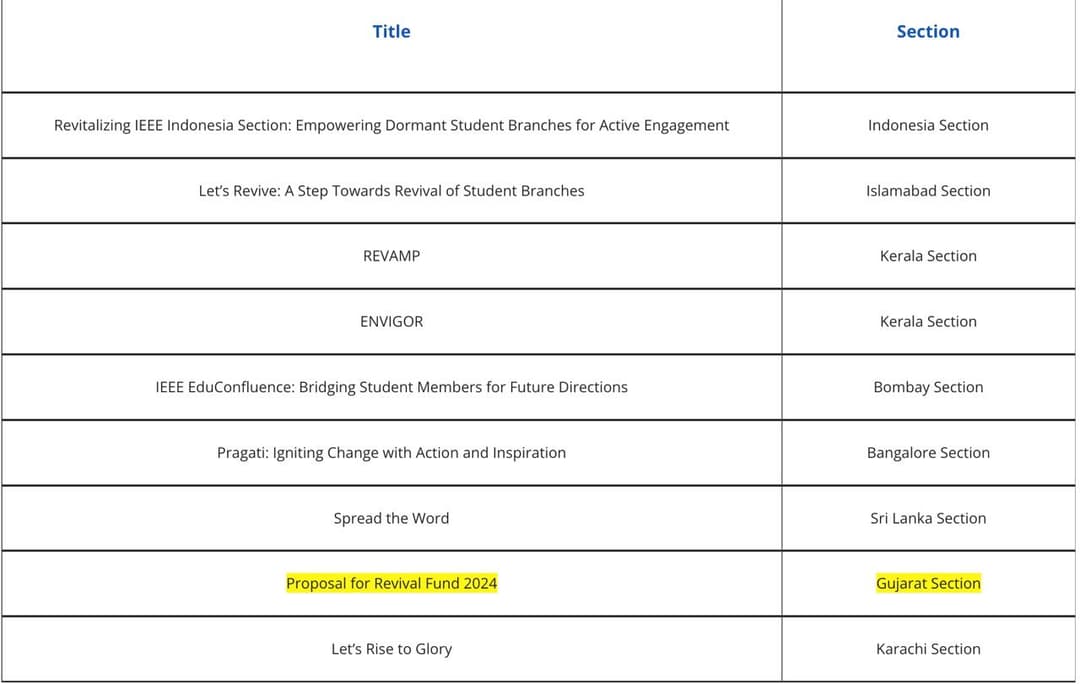Image resolution: width=1080 pixels, height=684 pixels.
Task: Select the Spread the Word title
Action: coord(391,518)
